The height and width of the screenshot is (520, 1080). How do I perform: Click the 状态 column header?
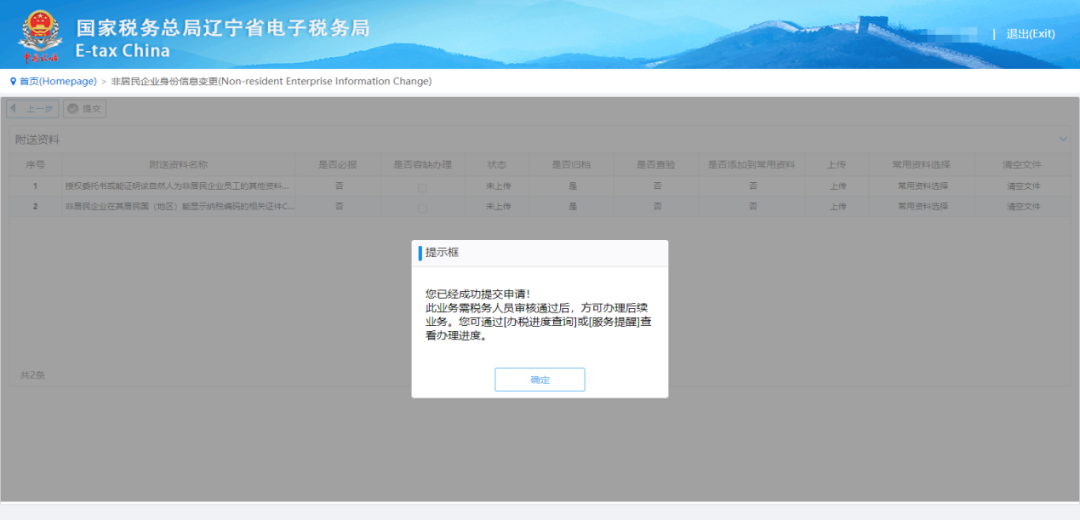[498, 164]
